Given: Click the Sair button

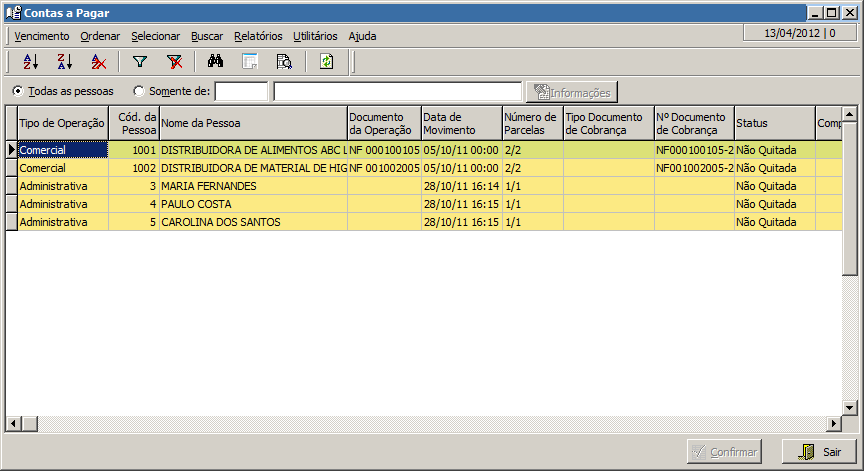Looking at the screenshot, I should pos(819,452).
